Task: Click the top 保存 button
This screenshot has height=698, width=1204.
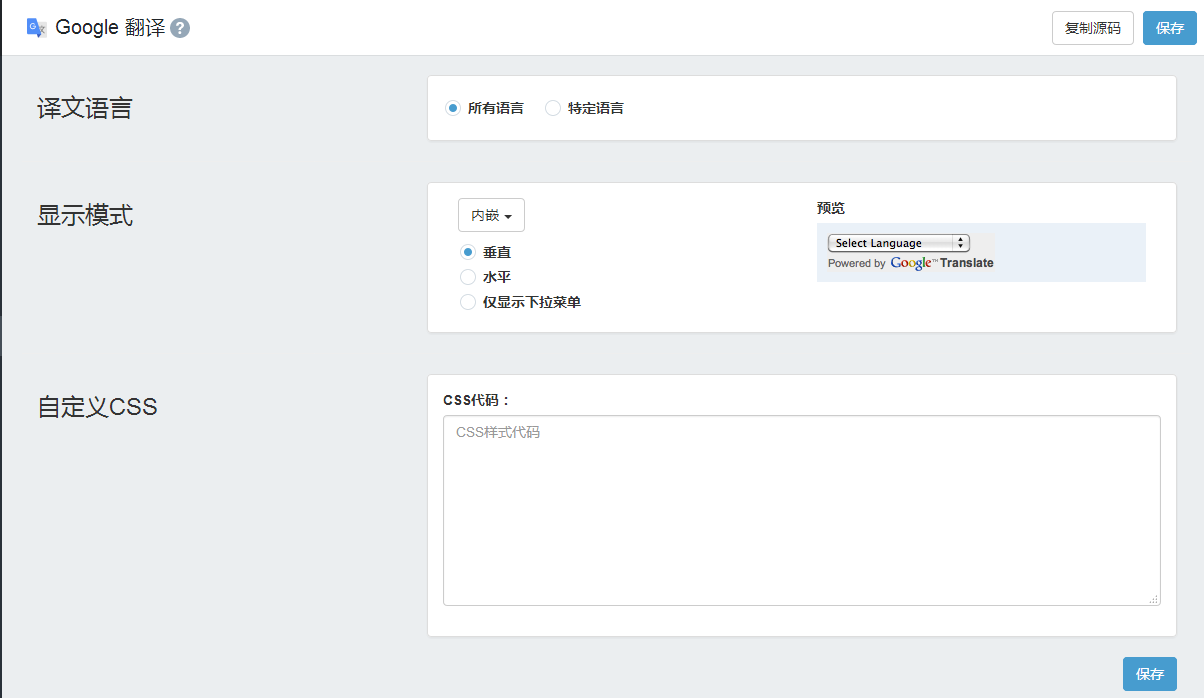Action: click(1170, 28)
